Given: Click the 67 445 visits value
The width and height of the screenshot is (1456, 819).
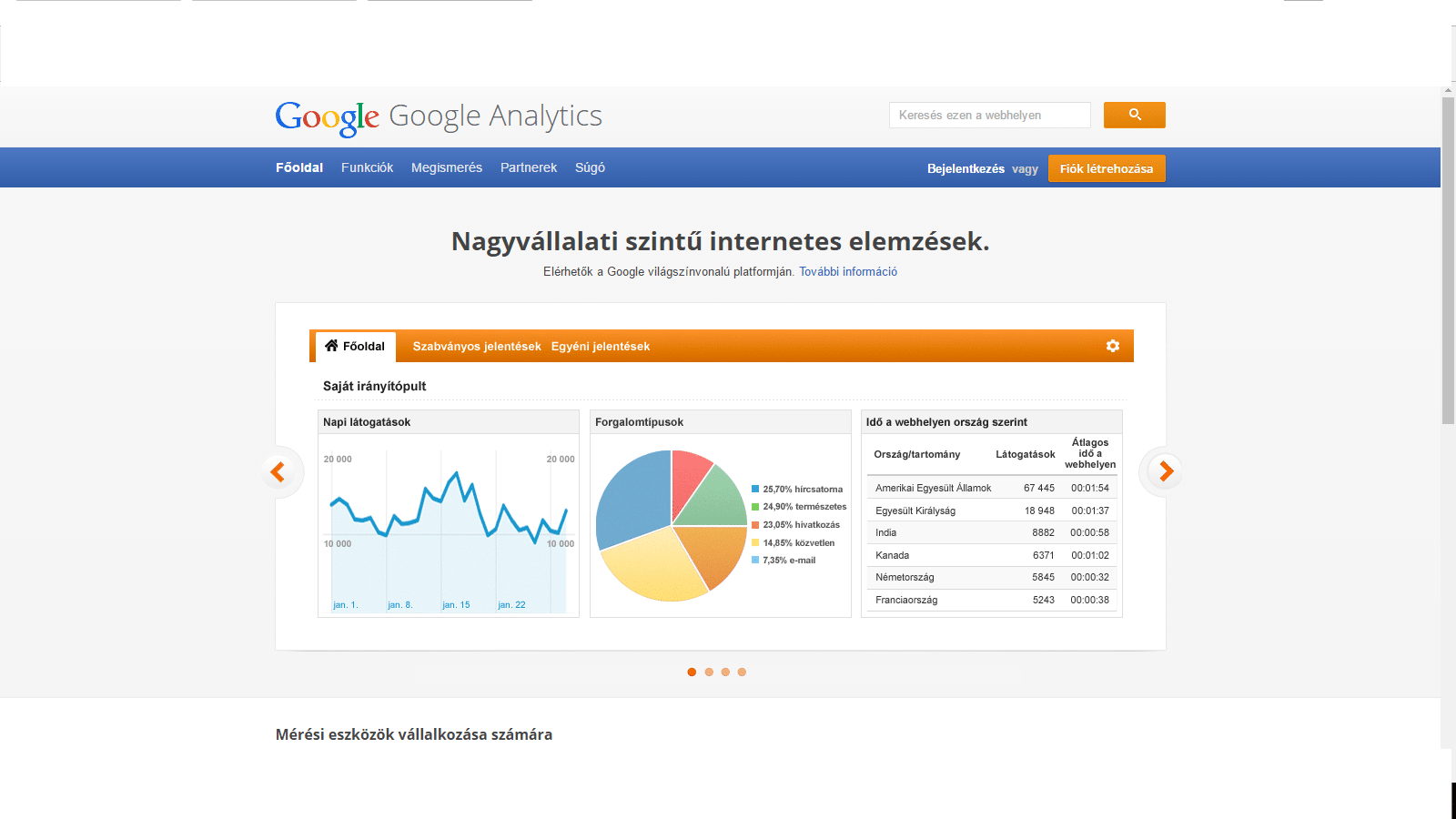Looking at the screenshot, I should pos(1039,488).
